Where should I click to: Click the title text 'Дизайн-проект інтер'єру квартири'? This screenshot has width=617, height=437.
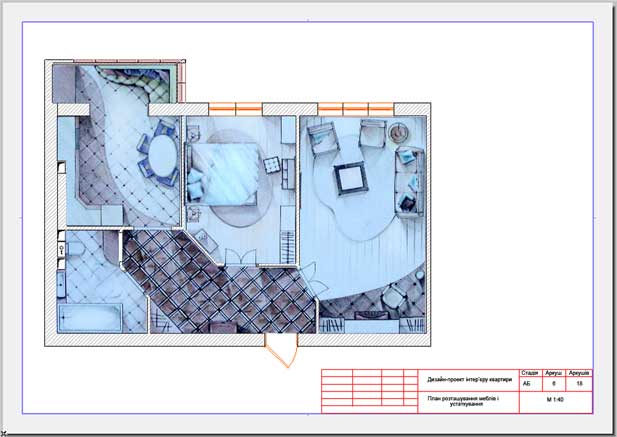point(469,380)
